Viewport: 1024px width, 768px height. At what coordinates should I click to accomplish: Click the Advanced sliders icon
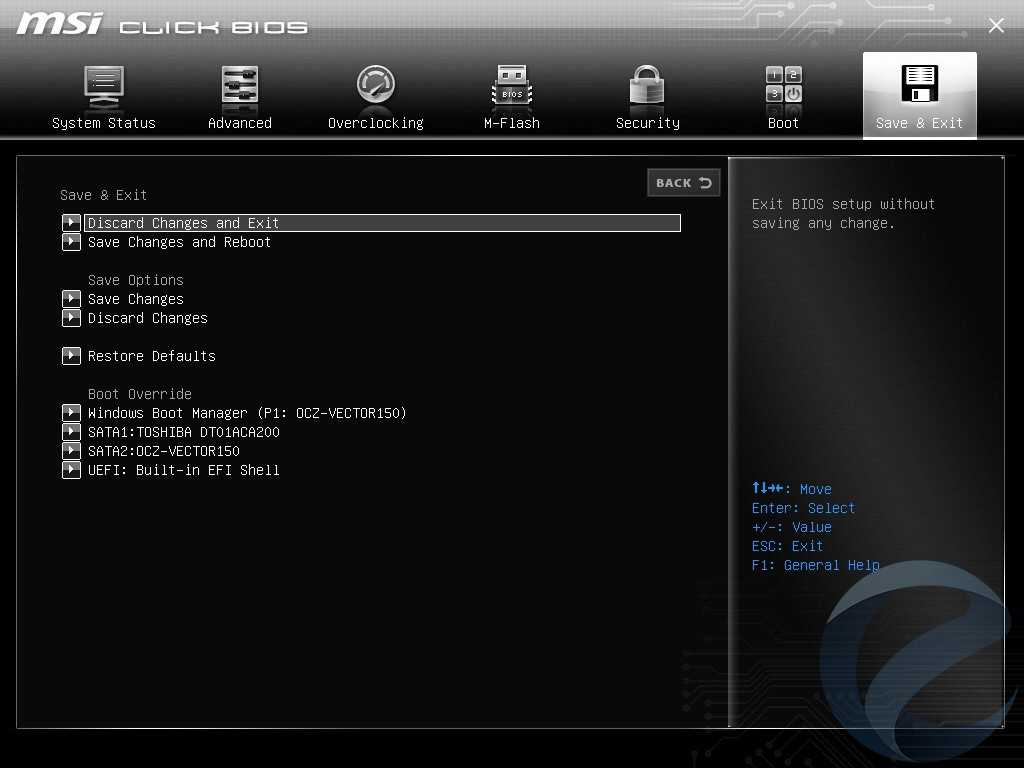[x=240, y=85]
